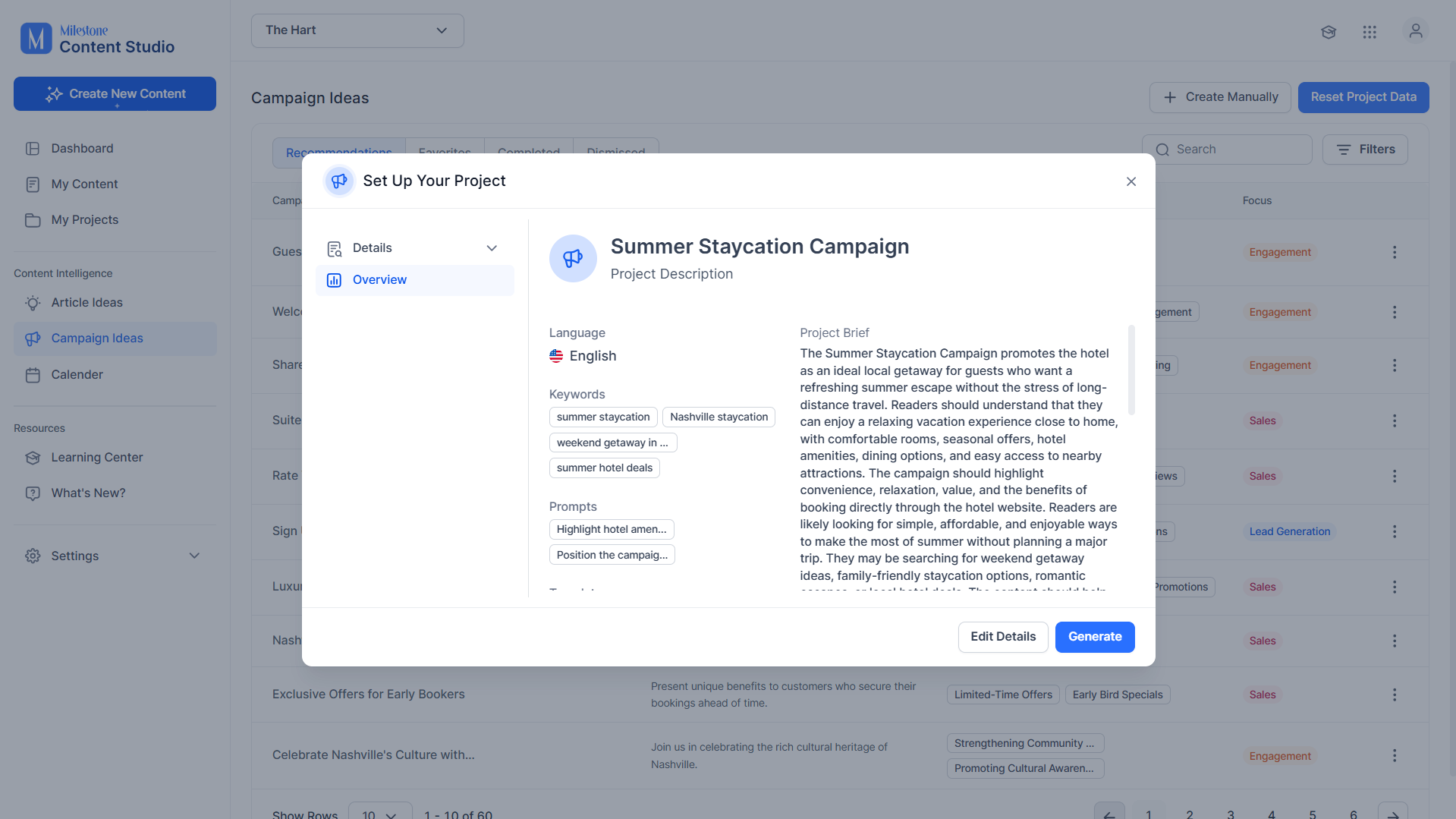Click the filter lines icon
This screenshot has width=1456, height=819.
tap(1344, 150)
